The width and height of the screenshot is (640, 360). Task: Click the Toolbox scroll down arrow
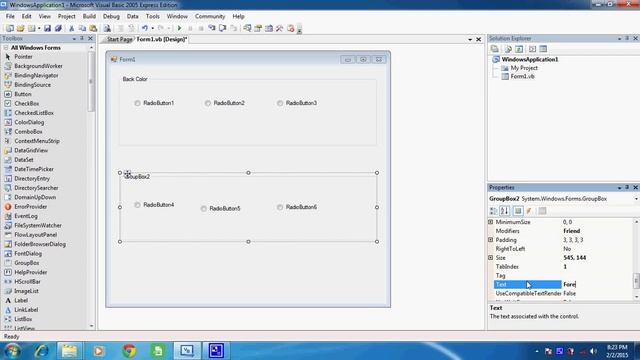pos(91,326)
